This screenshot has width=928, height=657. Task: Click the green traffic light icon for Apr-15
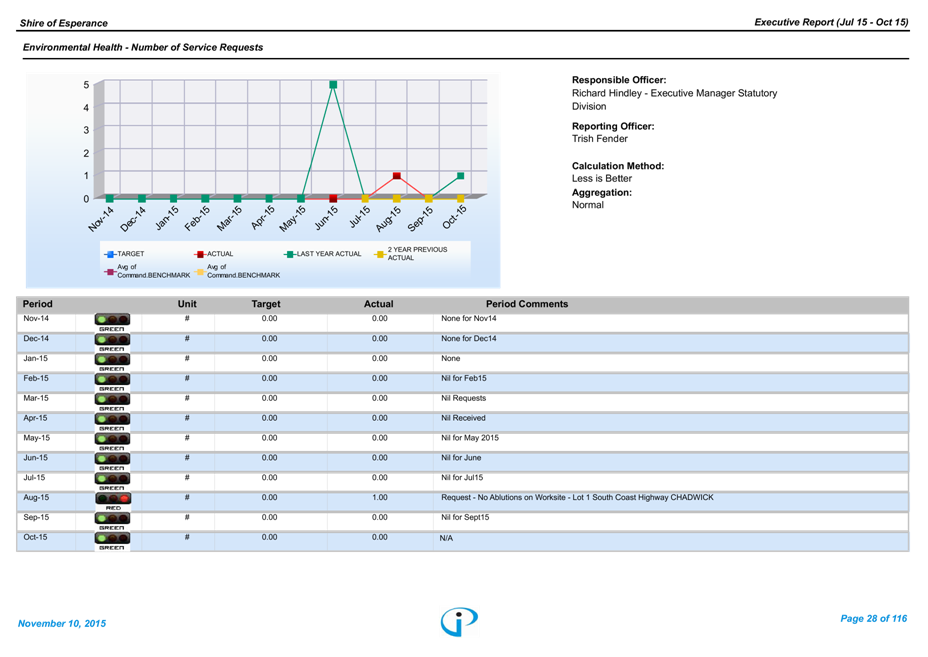tap(113, 421)
